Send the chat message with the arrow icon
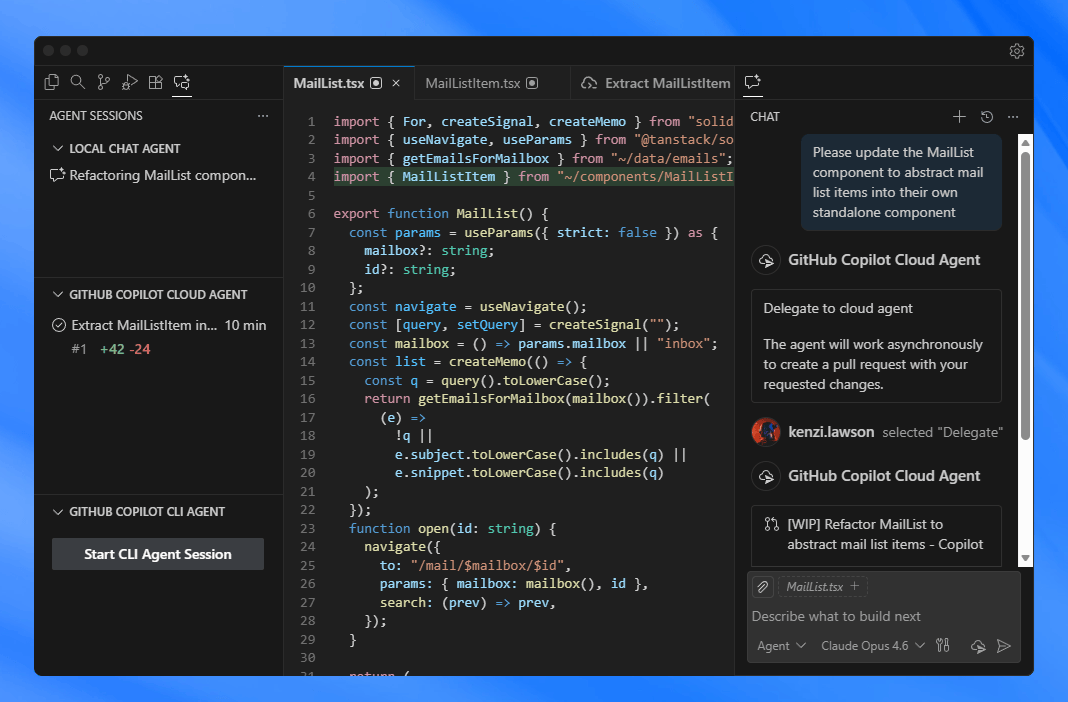Image resolution: width=1068 pixels, height=702 pixels. pyautogui.click(x=1005, y=646)
